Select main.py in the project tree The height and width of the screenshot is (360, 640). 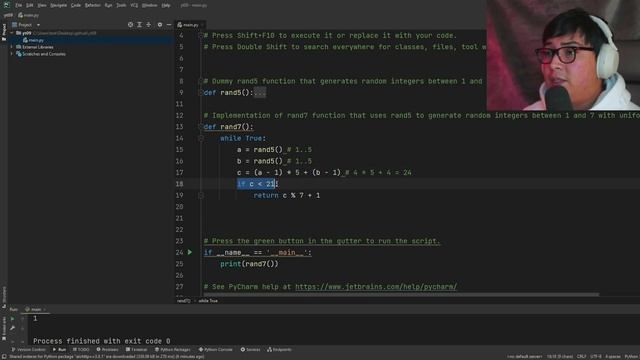33,40
